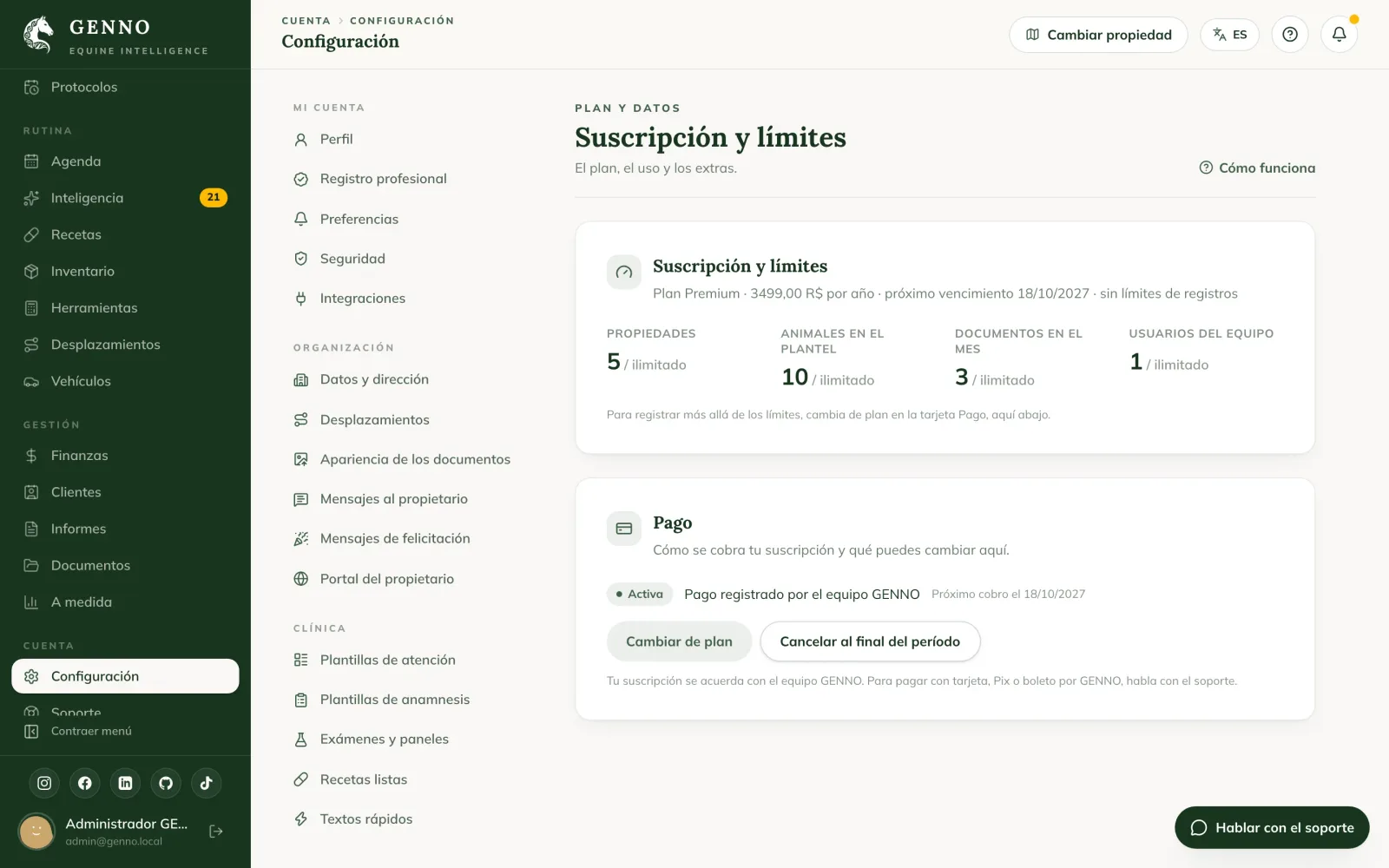Select Registro profesional settings section
1389x868 pixels.
click(x=406, y=179)
